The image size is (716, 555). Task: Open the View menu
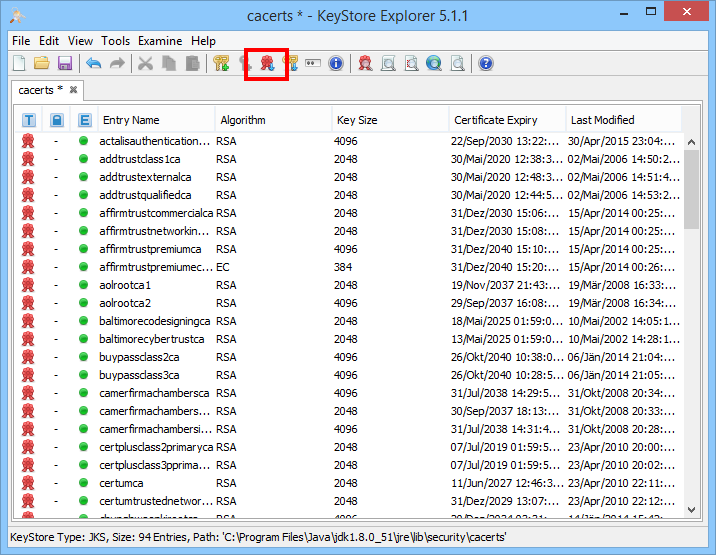(80, 41)
